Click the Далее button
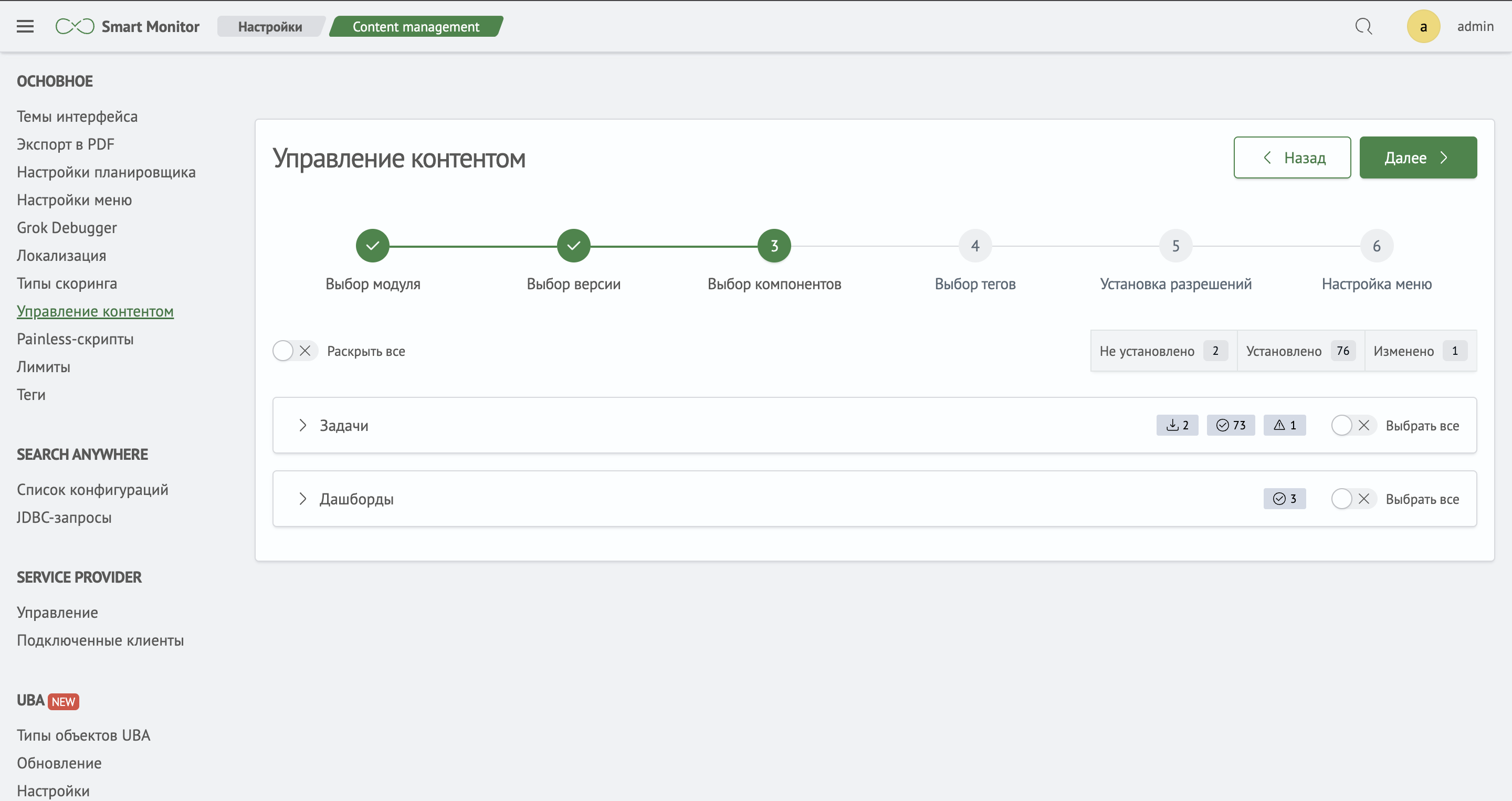 pos(1417,157)
